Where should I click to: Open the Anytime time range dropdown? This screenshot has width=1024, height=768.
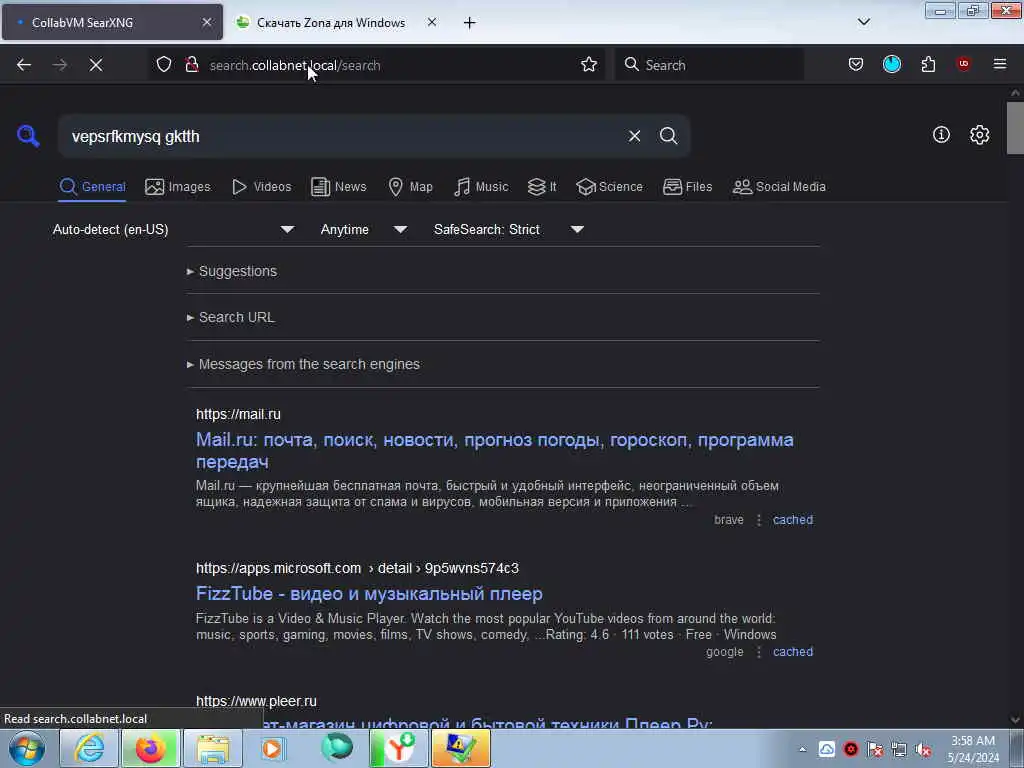point(363,229)
